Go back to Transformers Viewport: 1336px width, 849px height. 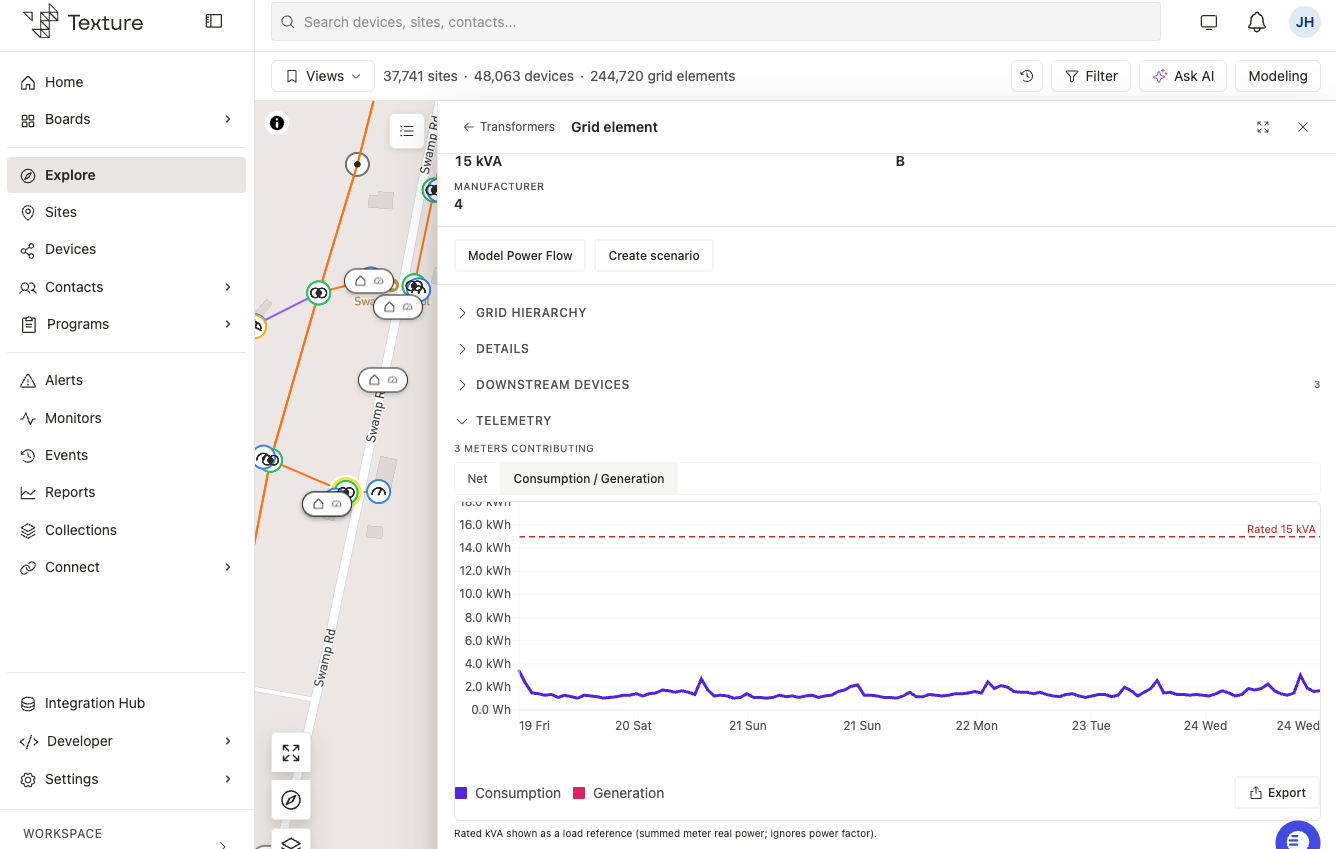[508, 127]
